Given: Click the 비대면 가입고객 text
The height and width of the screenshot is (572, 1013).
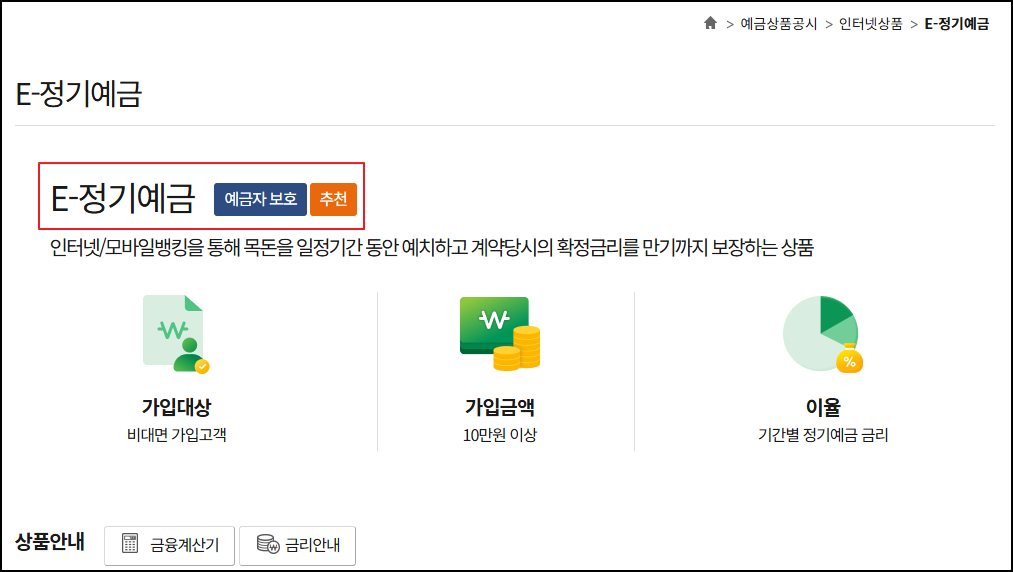Looking at the screenshot, I should click(x=176, y=435).
